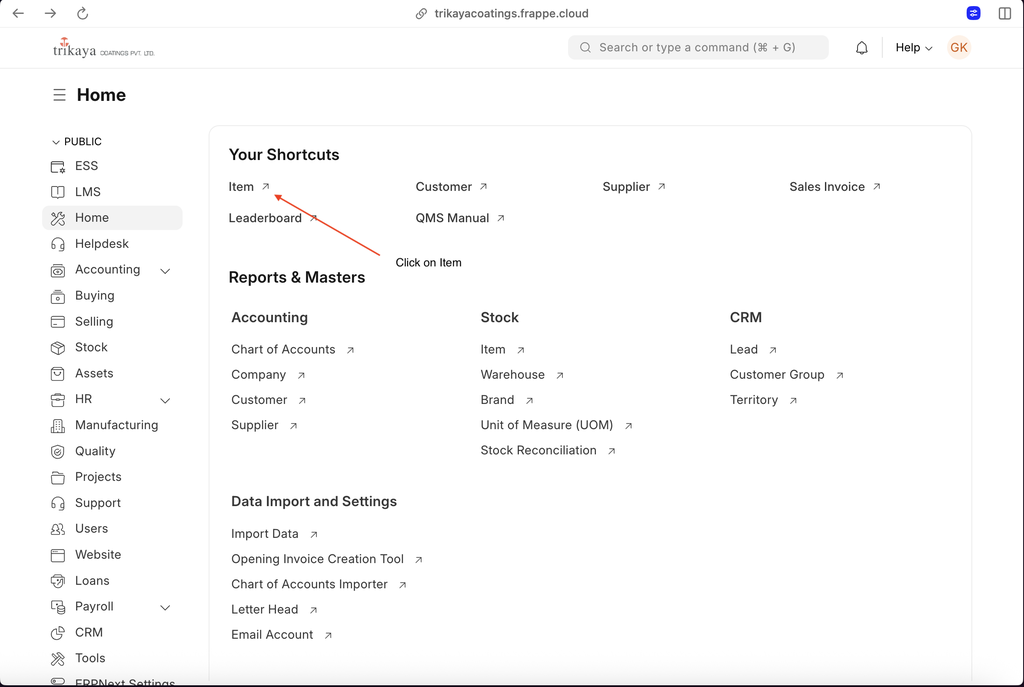1024x687 pixels.
Task: Click the Assets sidebar icon
Action: pos(58,374)
